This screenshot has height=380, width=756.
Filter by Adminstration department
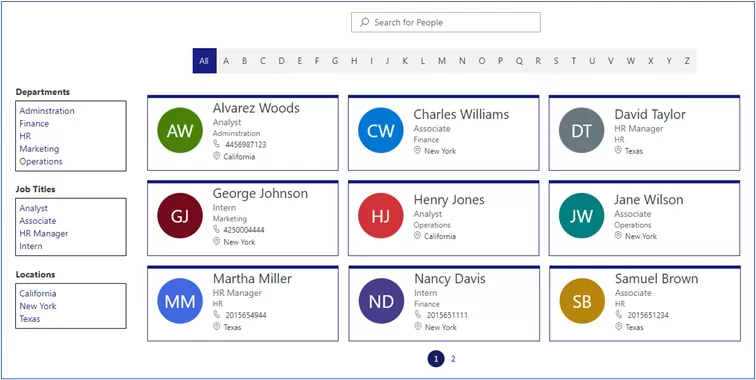tap(47, 110)
